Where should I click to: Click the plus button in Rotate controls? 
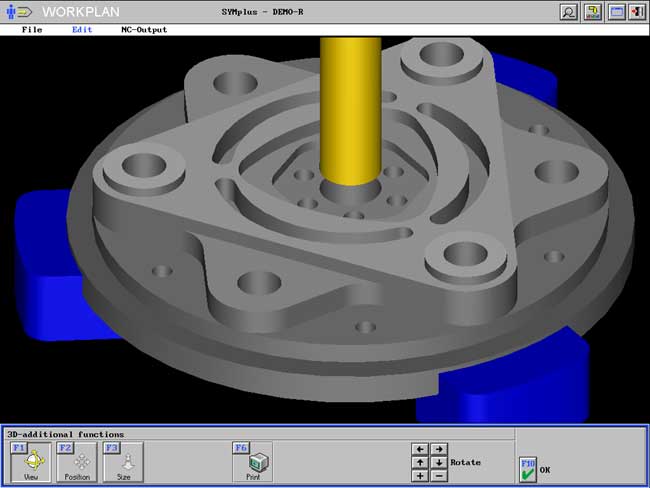pyautogui.click(x=420, y=476)
